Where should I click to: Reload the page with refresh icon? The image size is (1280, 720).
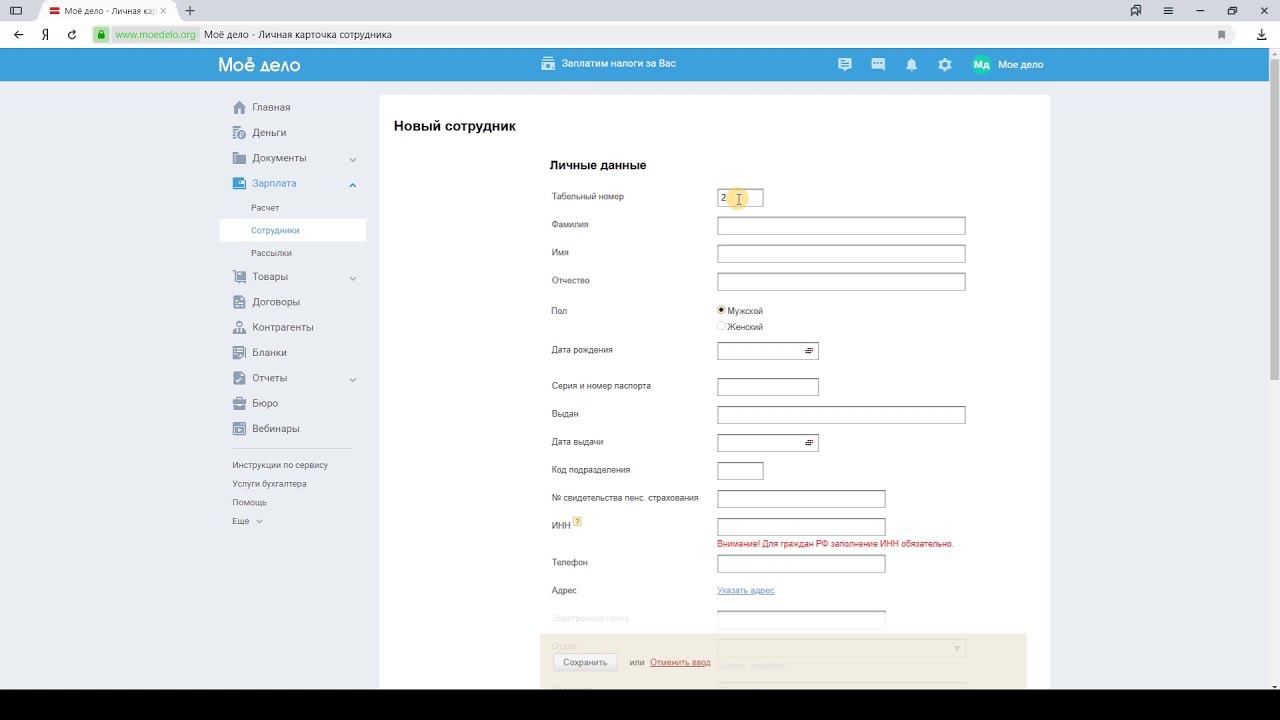click(72, 34)
